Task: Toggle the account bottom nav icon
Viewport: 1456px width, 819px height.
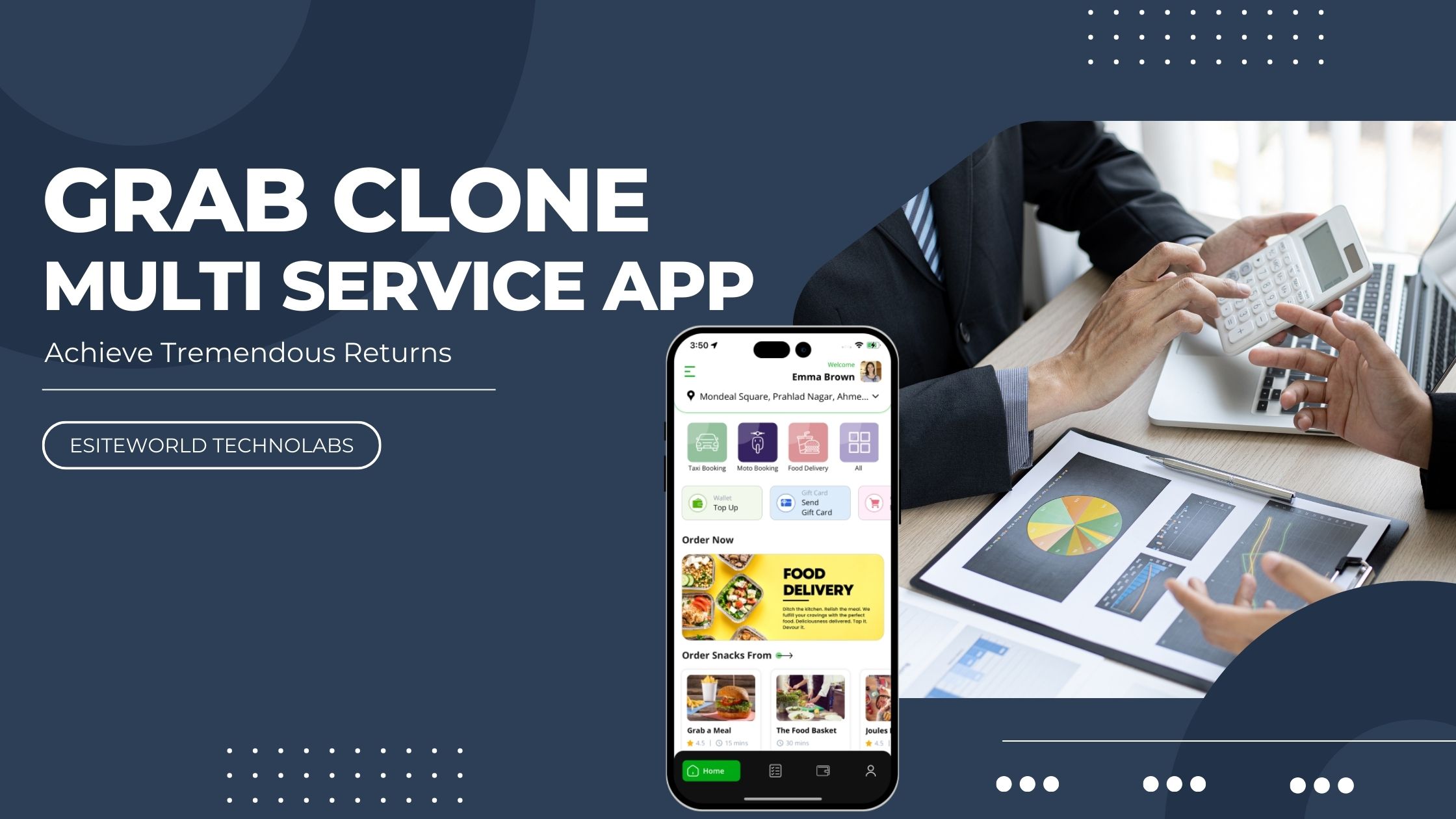Action: tap(870, 770)
